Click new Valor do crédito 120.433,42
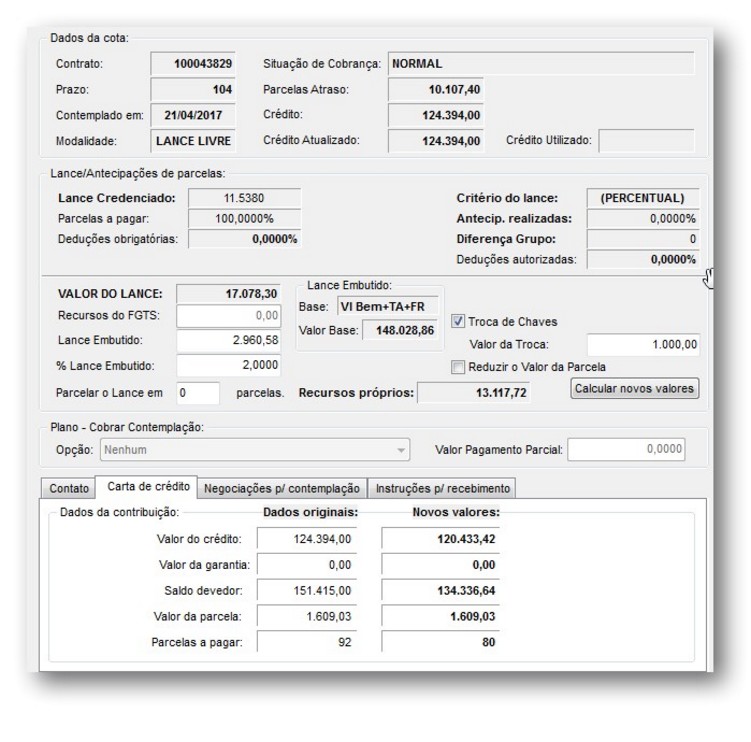The image size is (751, 742). pyautogui.click(x=440, y=539)
